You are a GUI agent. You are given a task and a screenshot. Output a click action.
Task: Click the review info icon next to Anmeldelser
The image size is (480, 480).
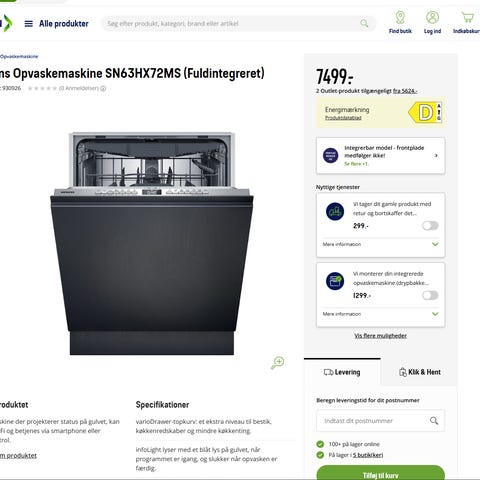tap(103, 88)
